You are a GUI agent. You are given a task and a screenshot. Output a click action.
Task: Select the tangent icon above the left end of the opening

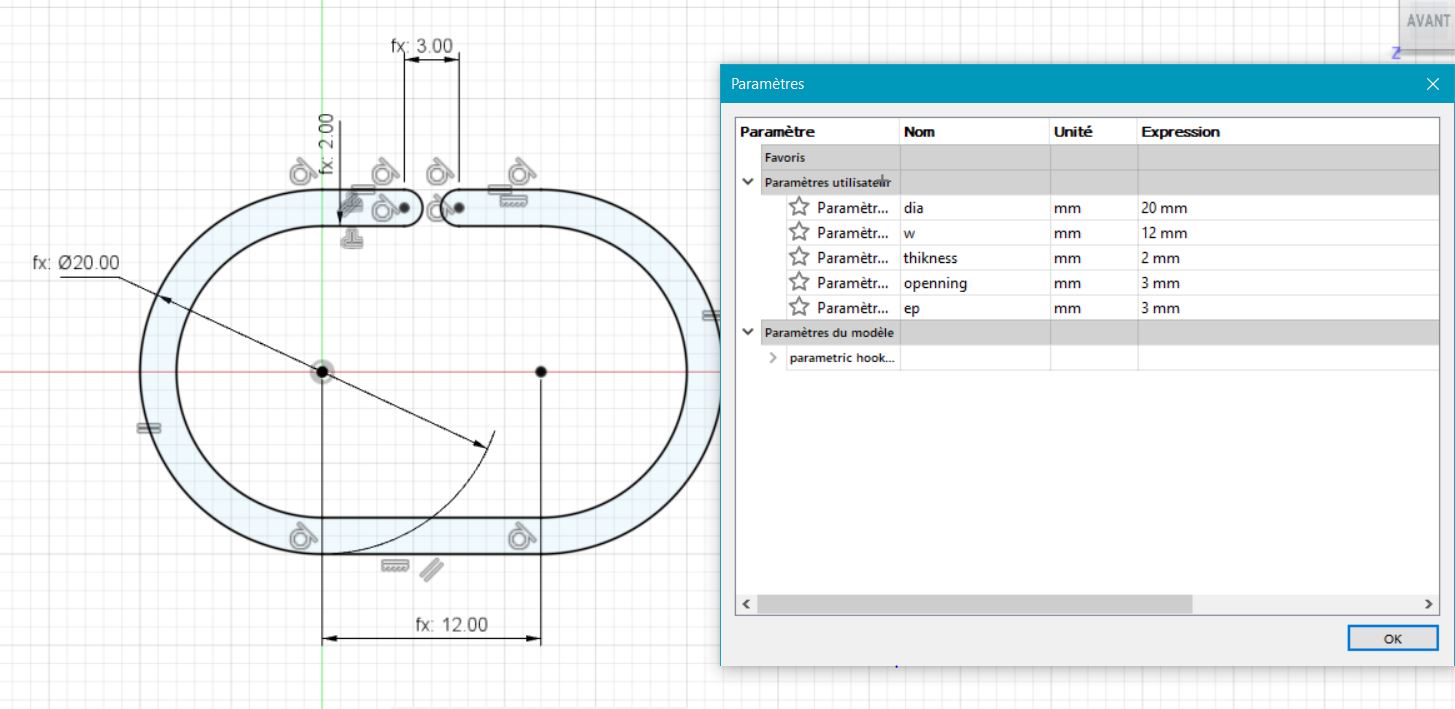coord(385,172)
